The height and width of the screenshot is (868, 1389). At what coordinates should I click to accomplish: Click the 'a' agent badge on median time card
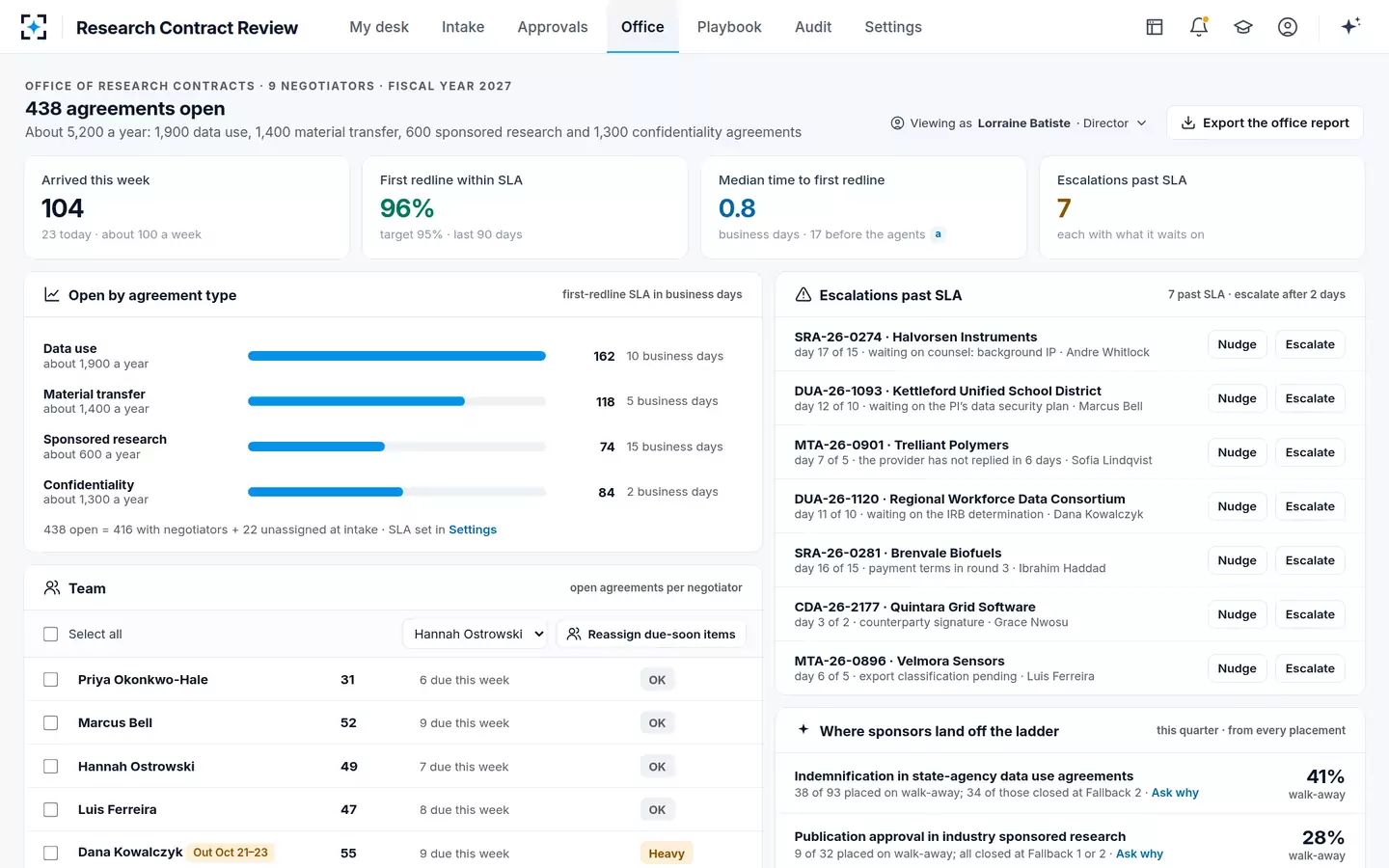[x=938, y=234]
